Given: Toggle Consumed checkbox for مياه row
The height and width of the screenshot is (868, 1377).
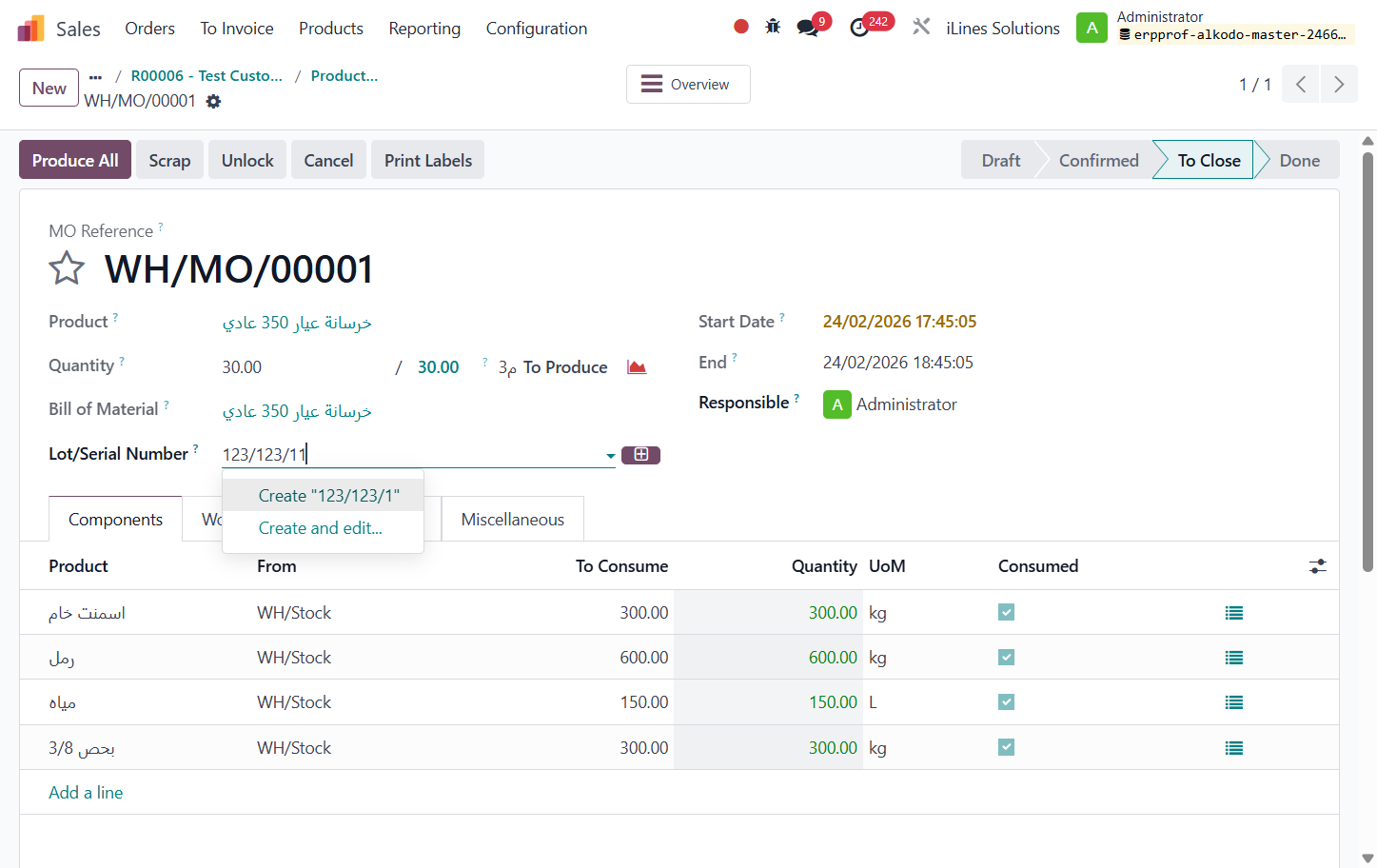Looking at the screenshot, I should (1006, 701).
